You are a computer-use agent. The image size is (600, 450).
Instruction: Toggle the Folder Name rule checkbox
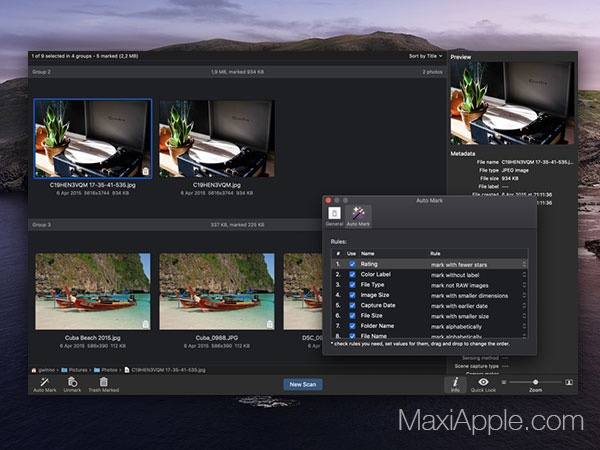pos(352,326)
